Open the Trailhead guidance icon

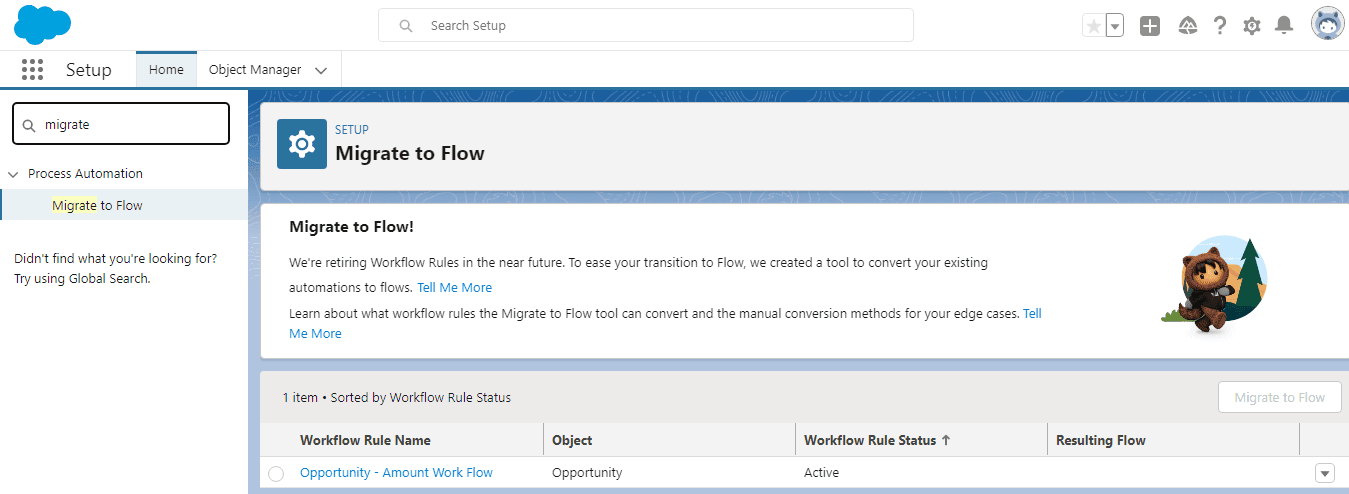pyautogui.click(x=1187, y=26)
